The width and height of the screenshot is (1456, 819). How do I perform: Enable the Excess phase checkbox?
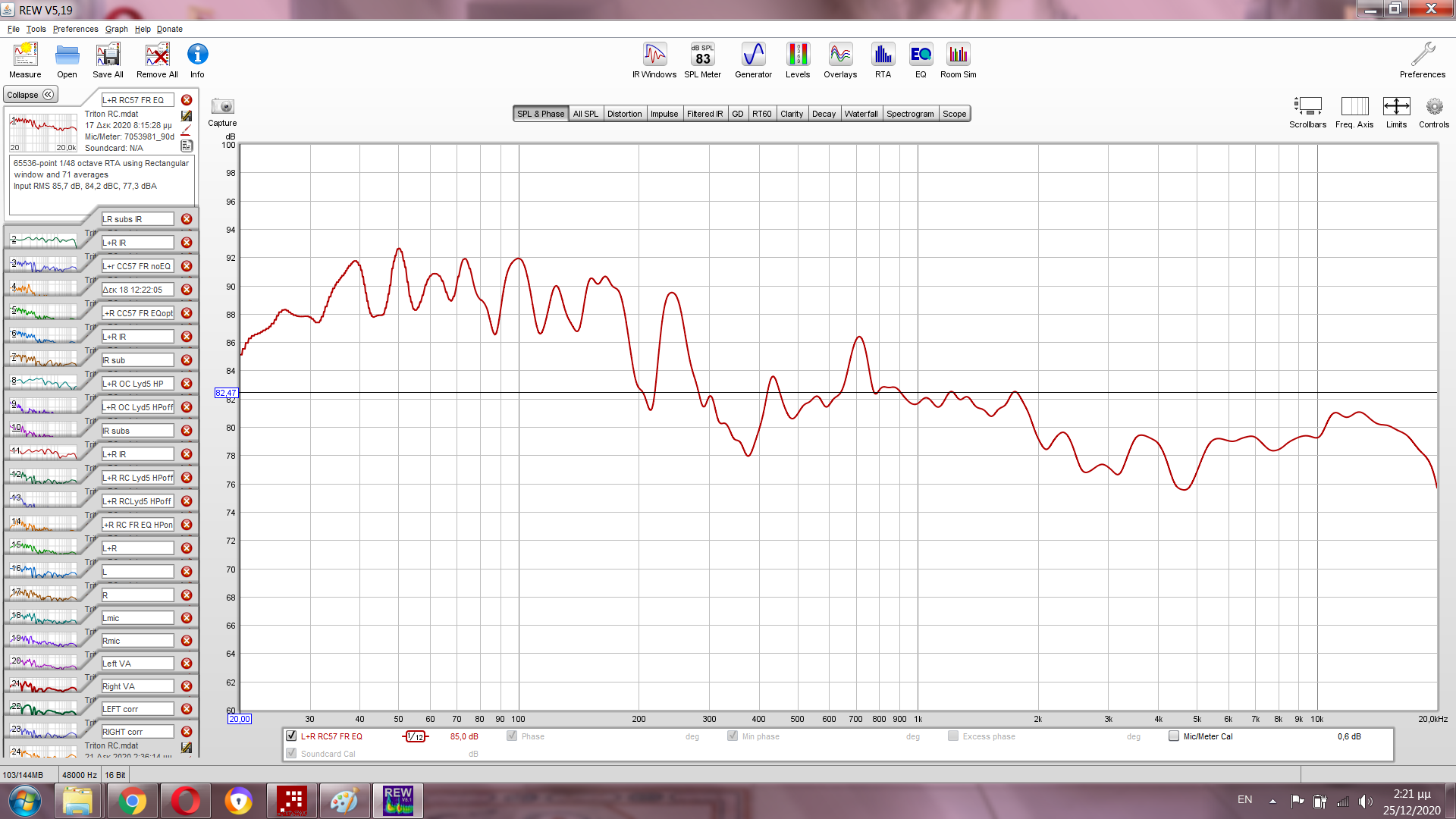[953, 736]
